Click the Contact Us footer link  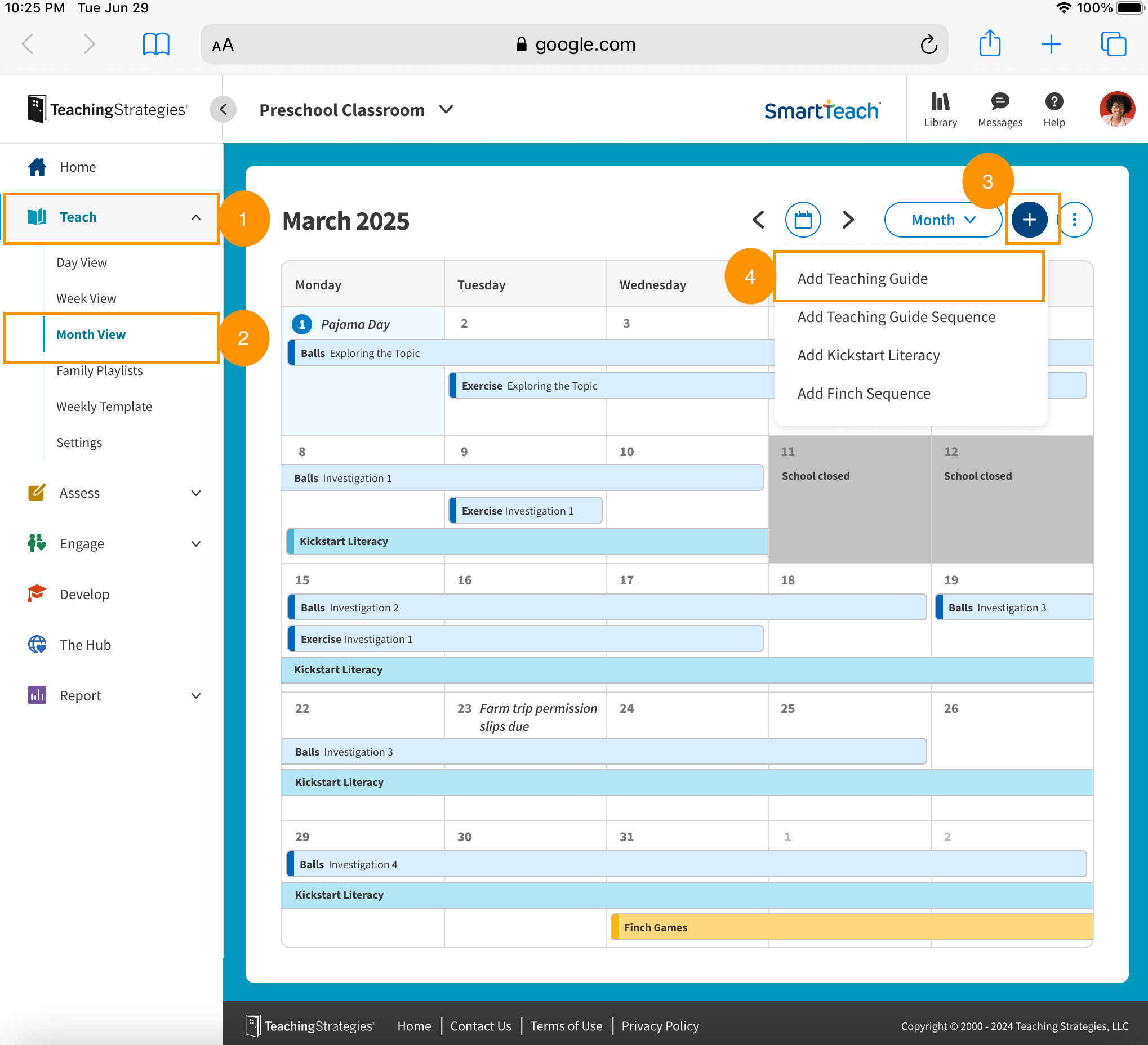pyautogui.click(x=480, y=1026)
